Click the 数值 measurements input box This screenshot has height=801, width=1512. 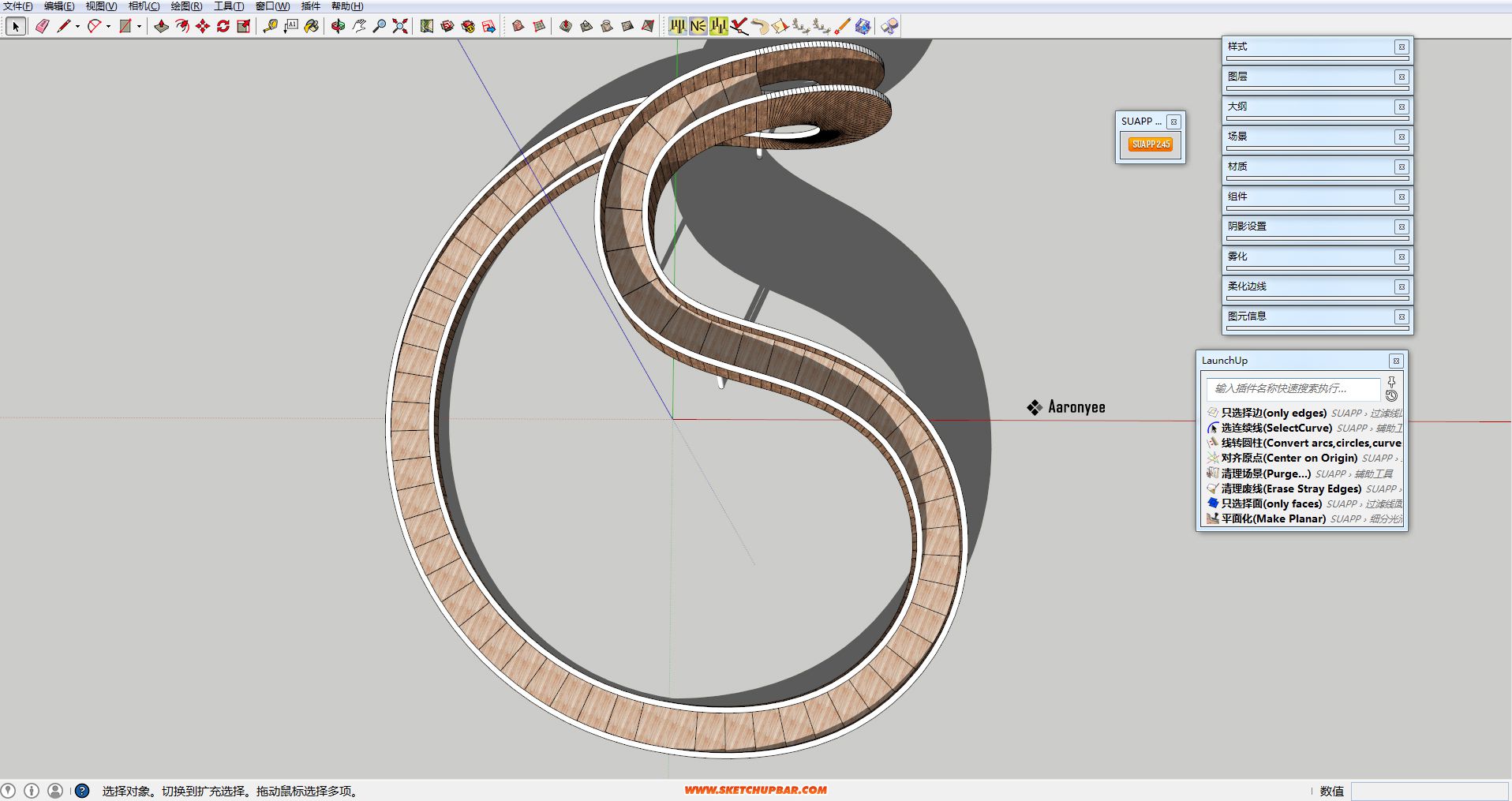tap(1429, 791)
